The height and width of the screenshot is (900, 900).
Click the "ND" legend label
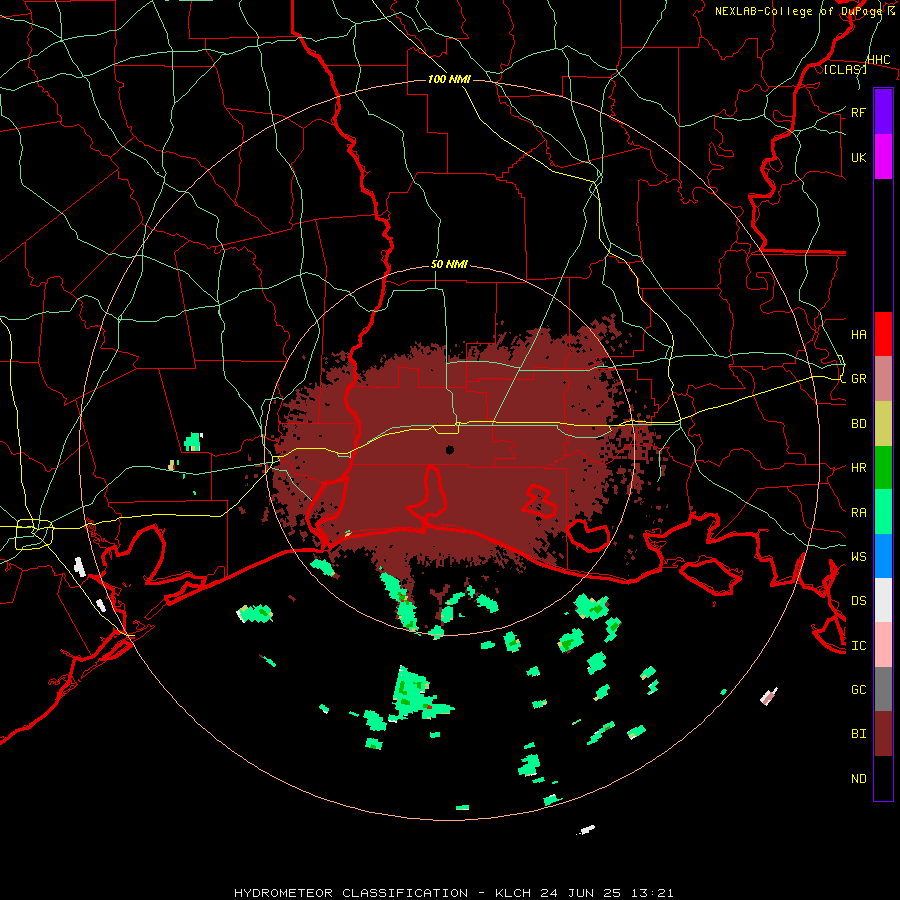point(858,779)
